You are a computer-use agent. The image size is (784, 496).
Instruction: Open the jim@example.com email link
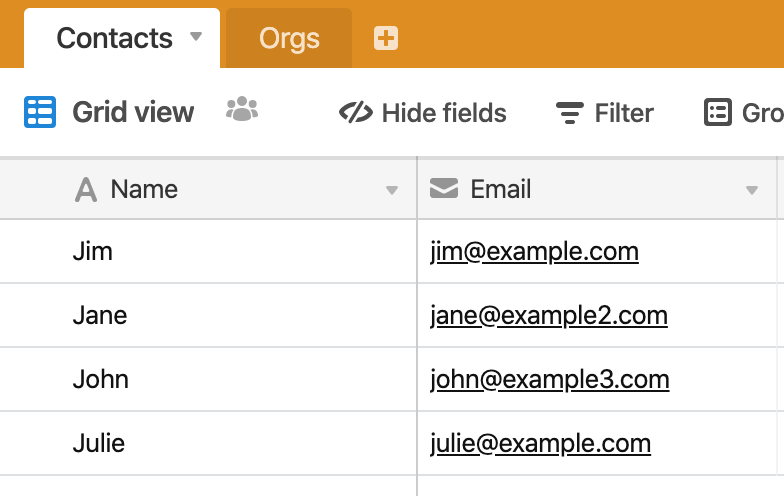pyautogui.click(x=534, y=252)
